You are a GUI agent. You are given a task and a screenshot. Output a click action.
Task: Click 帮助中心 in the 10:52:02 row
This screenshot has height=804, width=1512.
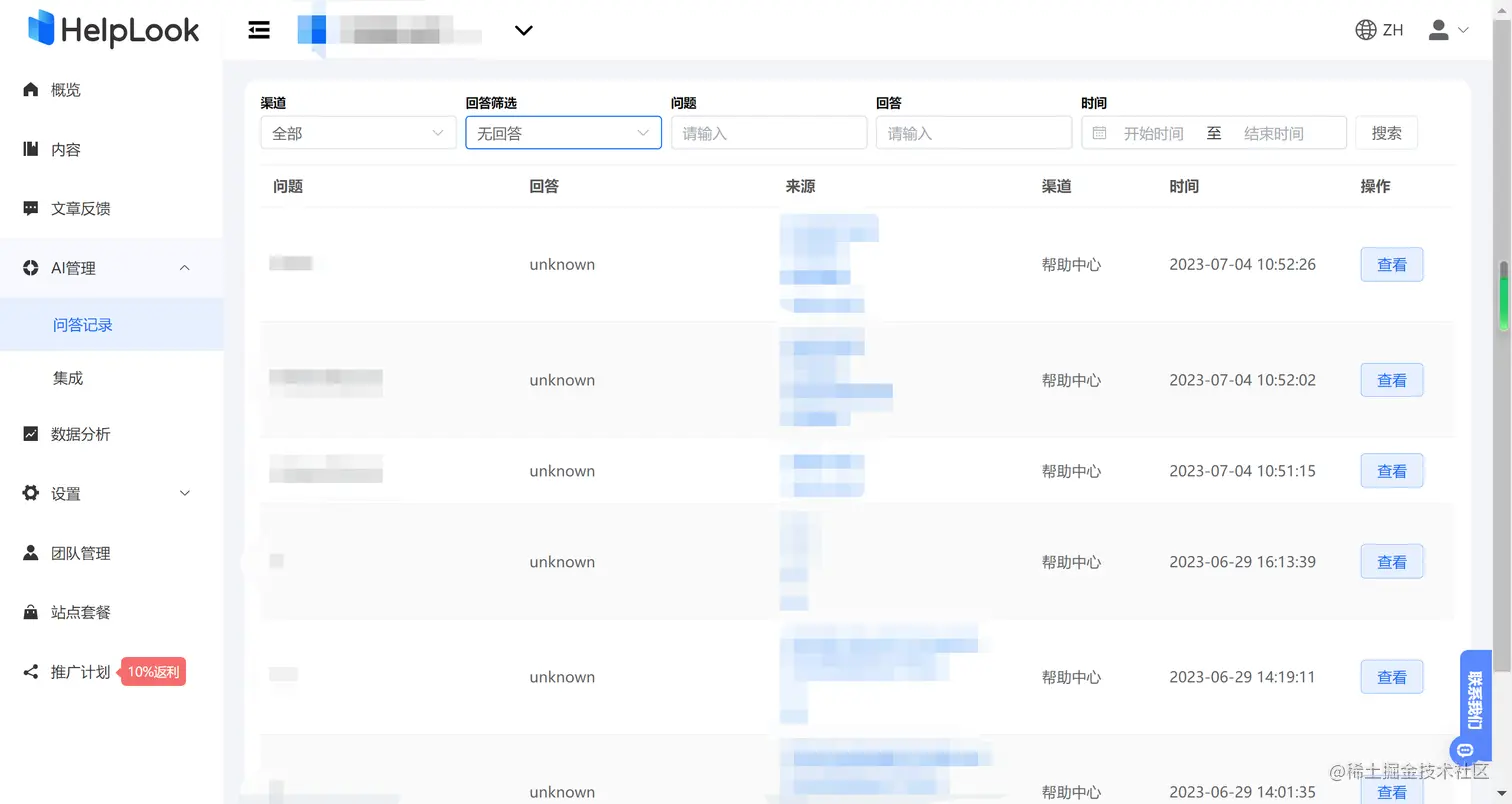click(x=1071, y=380)
